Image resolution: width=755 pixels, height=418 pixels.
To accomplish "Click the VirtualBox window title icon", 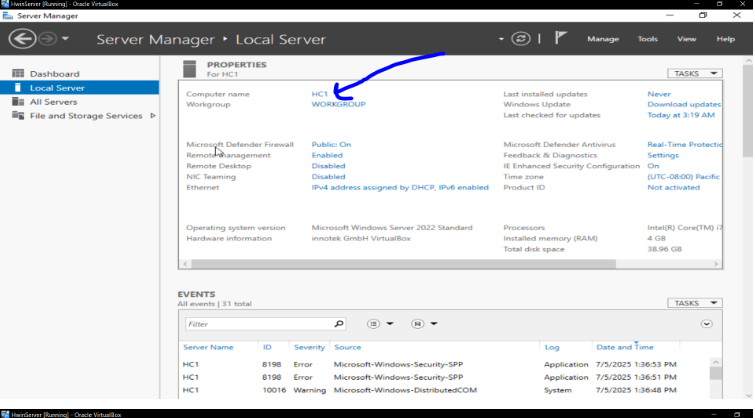I will (x=5, y=4).
